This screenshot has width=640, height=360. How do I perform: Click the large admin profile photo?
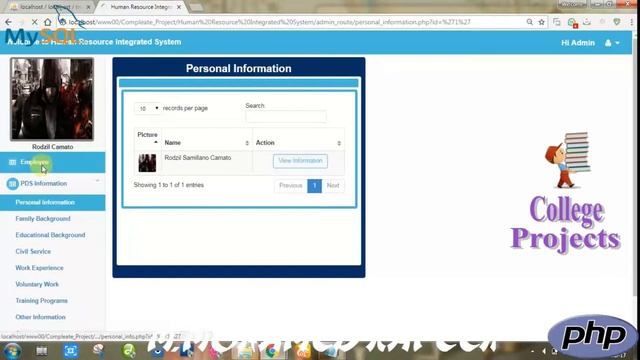pos(52,99)
